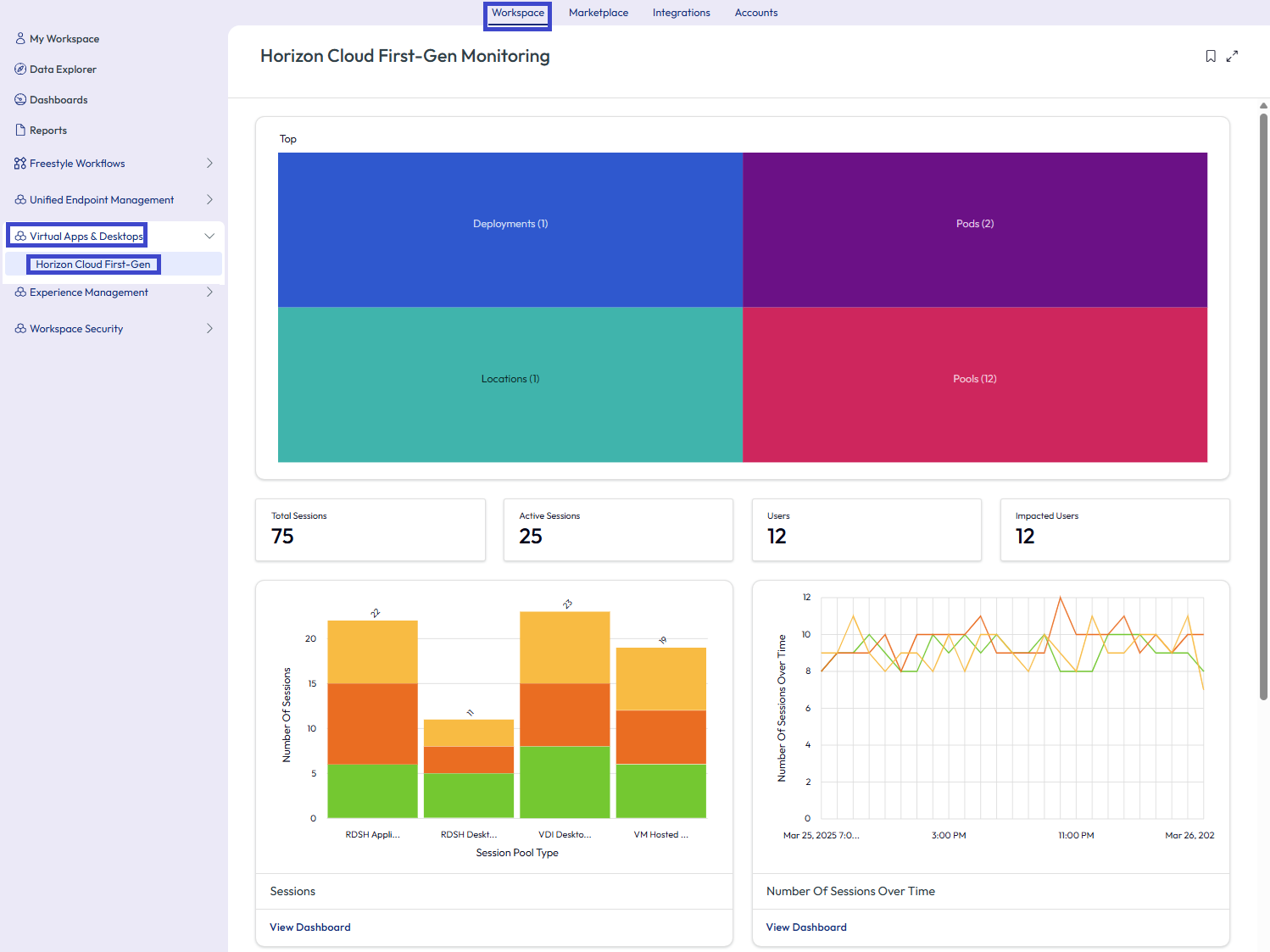Expand the Unified Endpoint Management chevron
The height and width of the screenshot is (952, 1270).
click(209, 199)
